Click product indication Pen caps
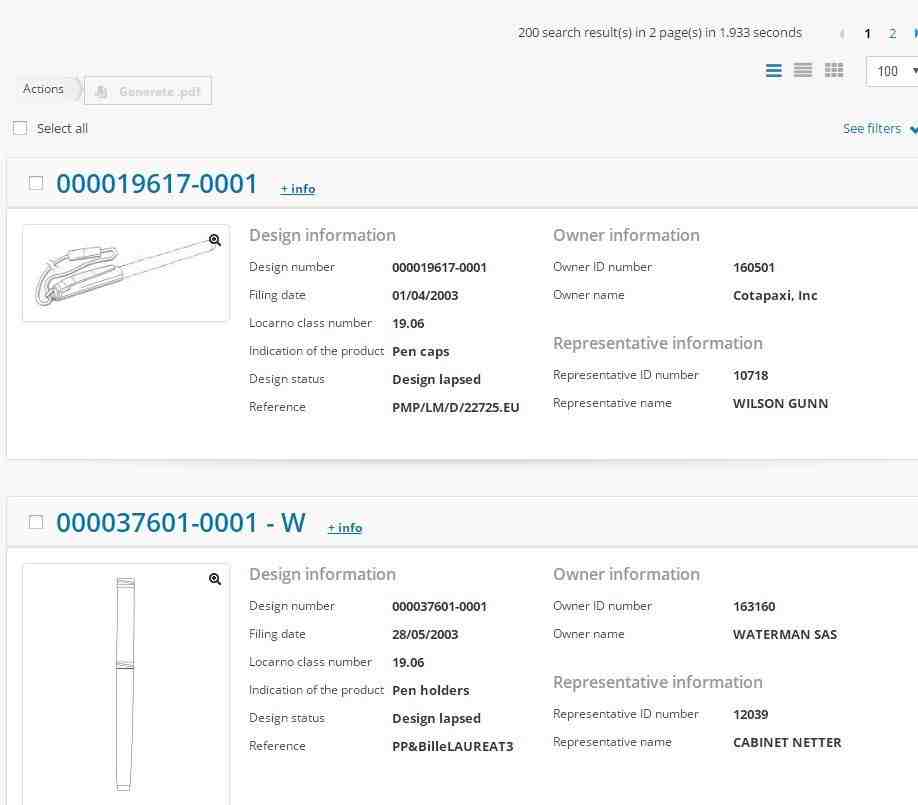918x805 pixels. coord(420,352)
